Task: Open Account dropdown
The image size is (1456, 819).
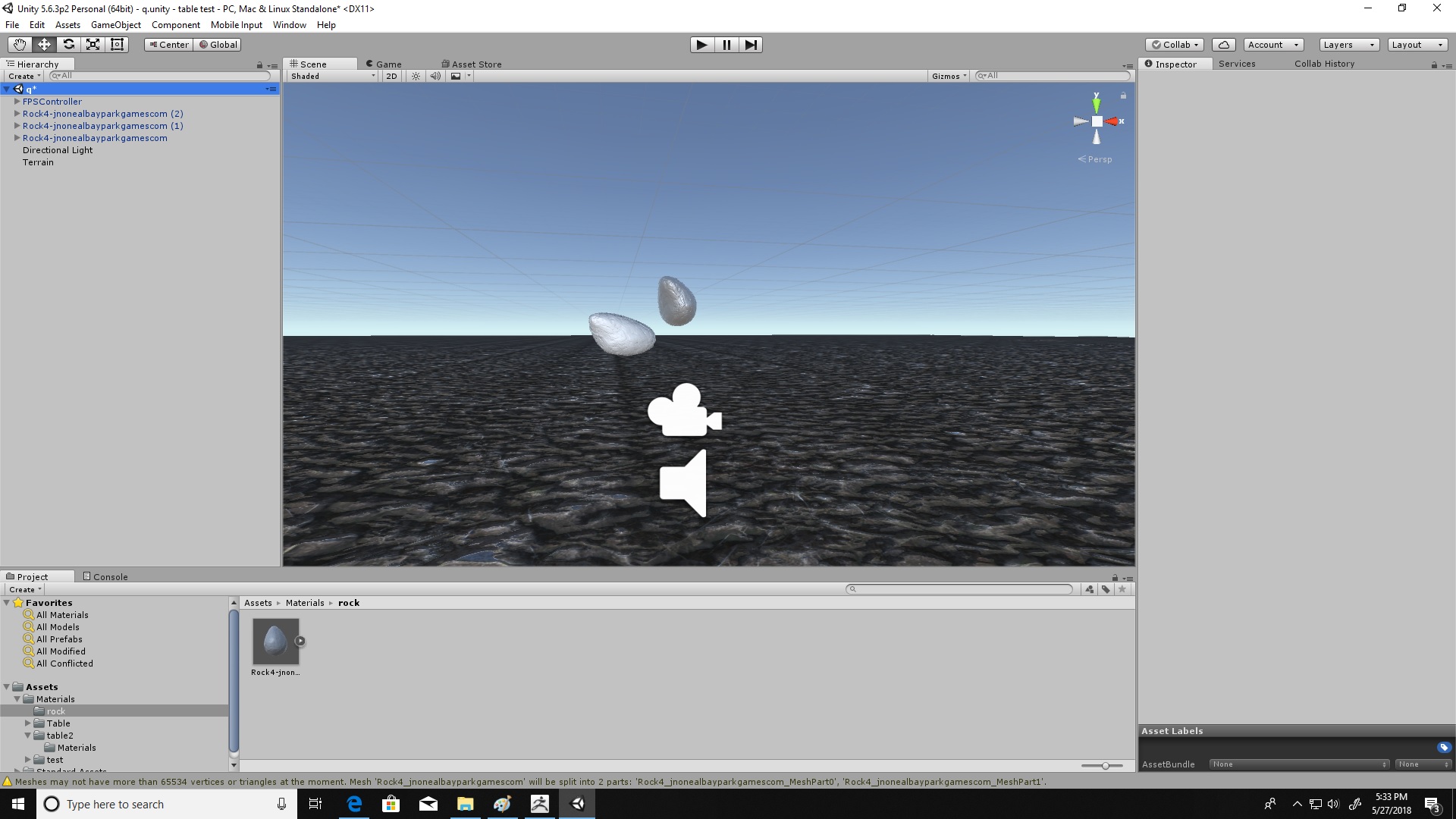Action: [1273, 45]
